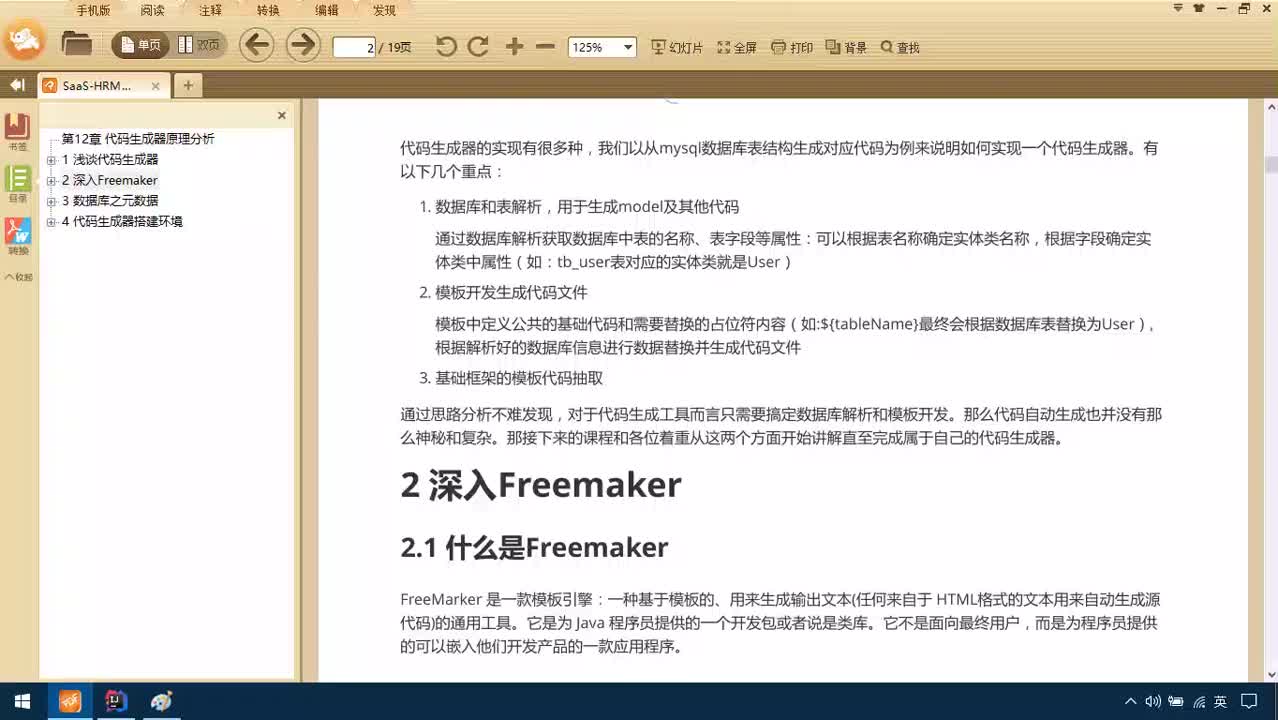Open the bookmarks (书签) panel
Image resolution: width=1278 pixels, height=720 pixels.
point(18,133)
